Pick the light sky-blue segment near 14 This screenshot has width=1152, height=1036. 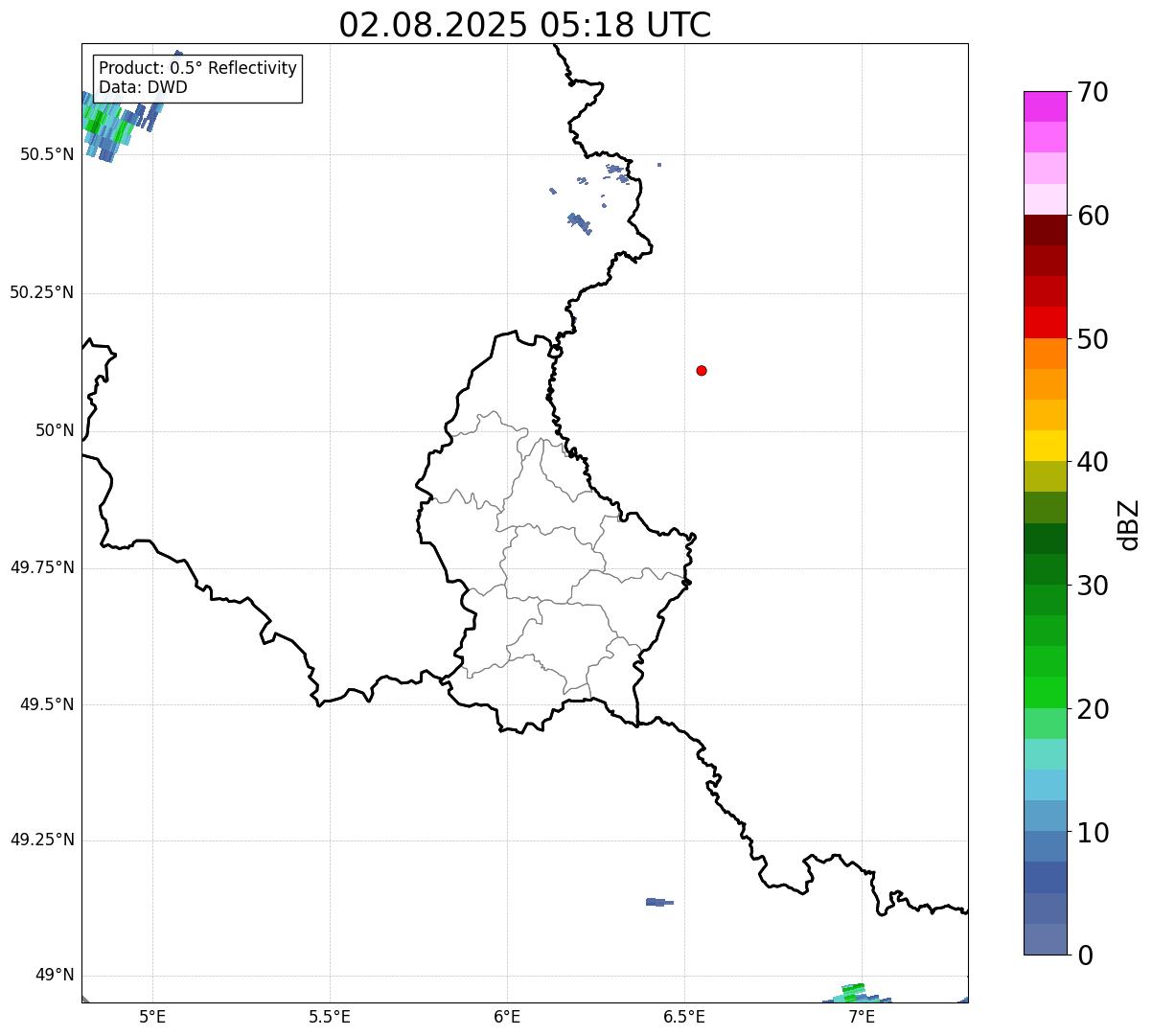1045,785
